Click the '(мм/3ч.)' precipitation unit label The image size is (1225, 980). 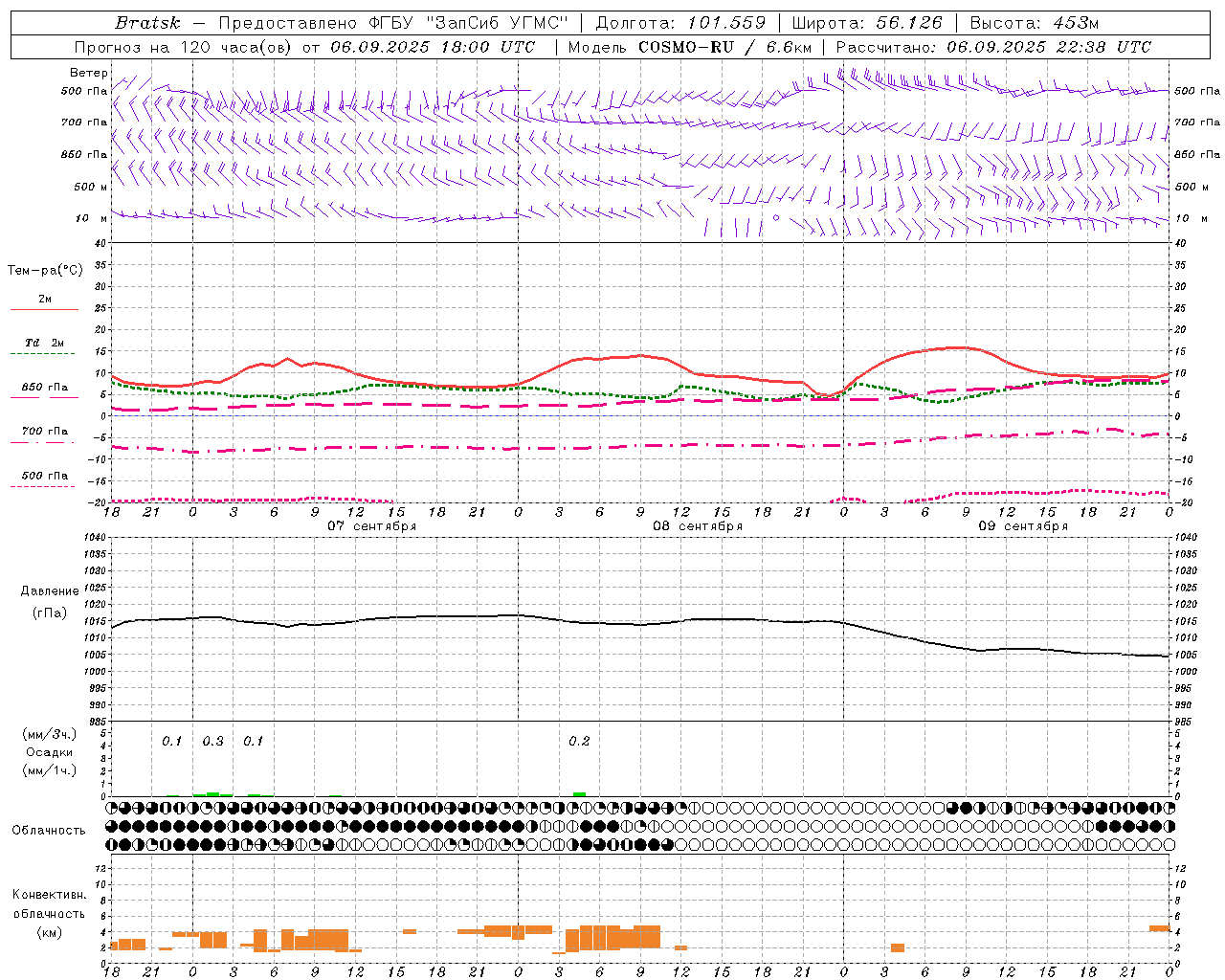pos(50,734)
